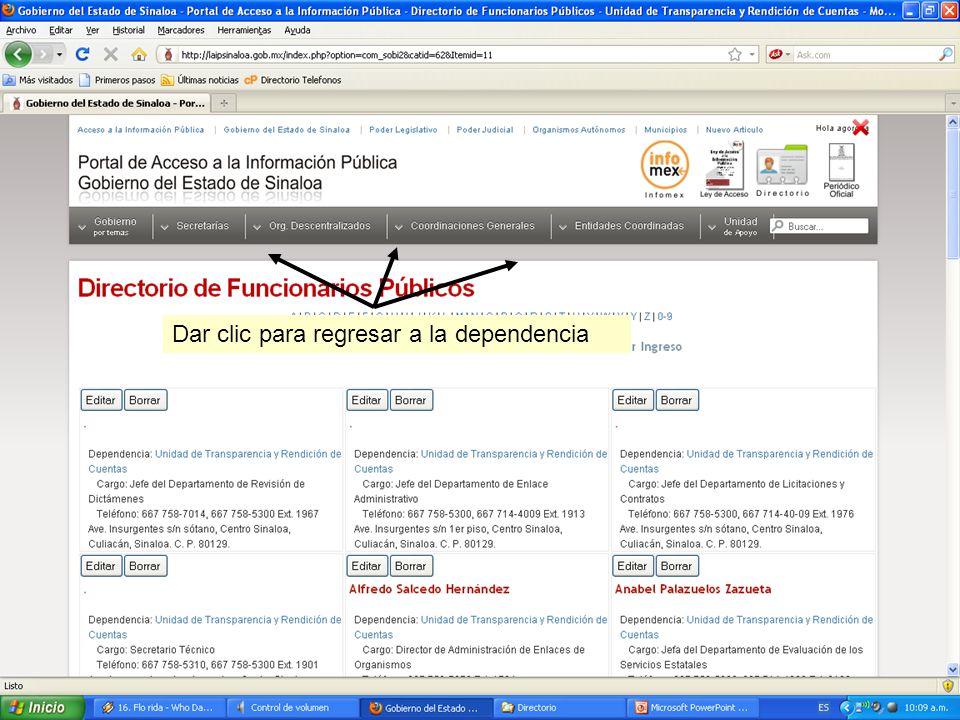Viewport: 960px width, 720px height.
Task: Stop loading with the X icon
Action: pos(111,54)
